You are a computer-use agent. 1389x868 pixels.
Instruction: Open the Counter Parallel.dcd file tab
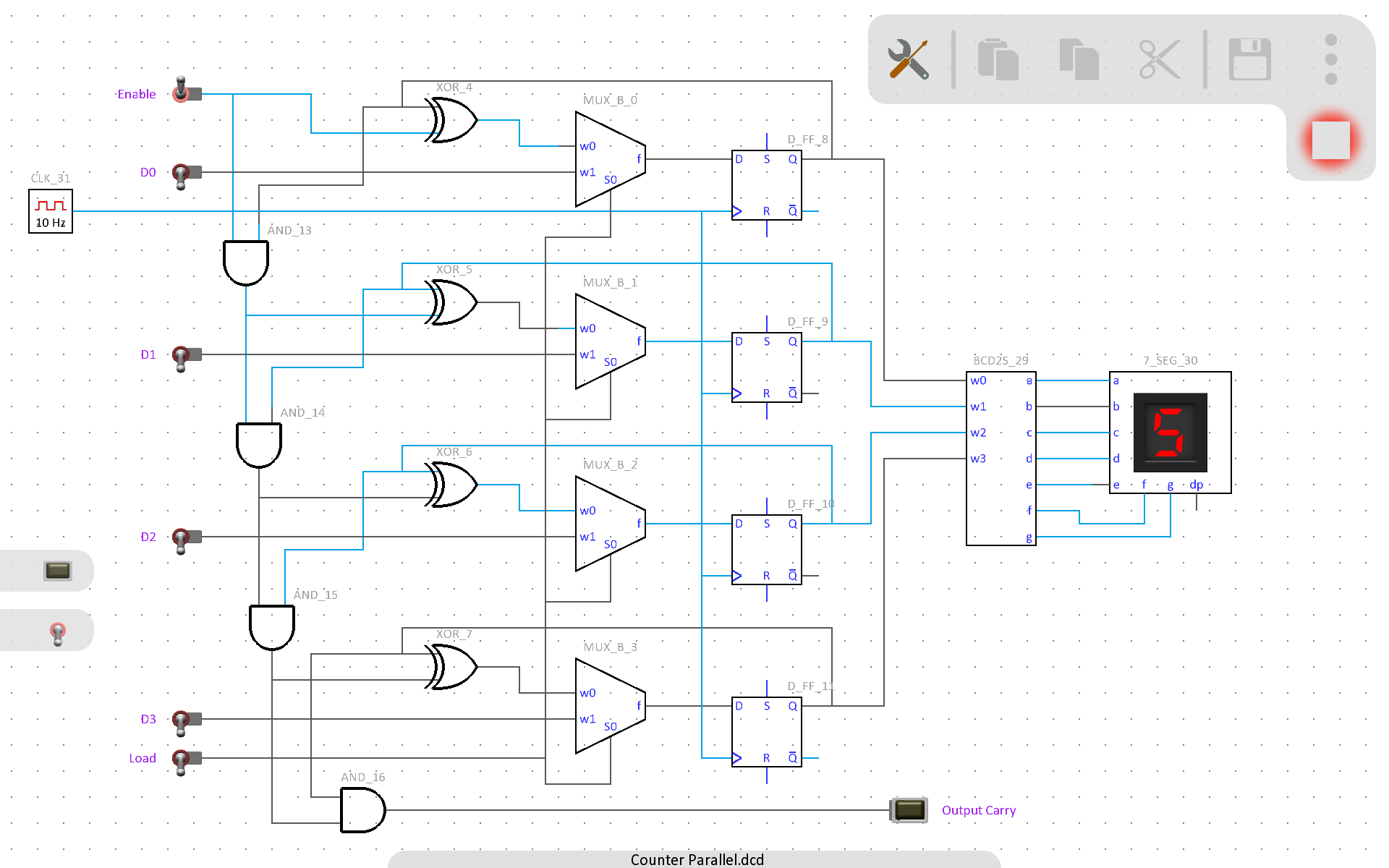(696, 859)
